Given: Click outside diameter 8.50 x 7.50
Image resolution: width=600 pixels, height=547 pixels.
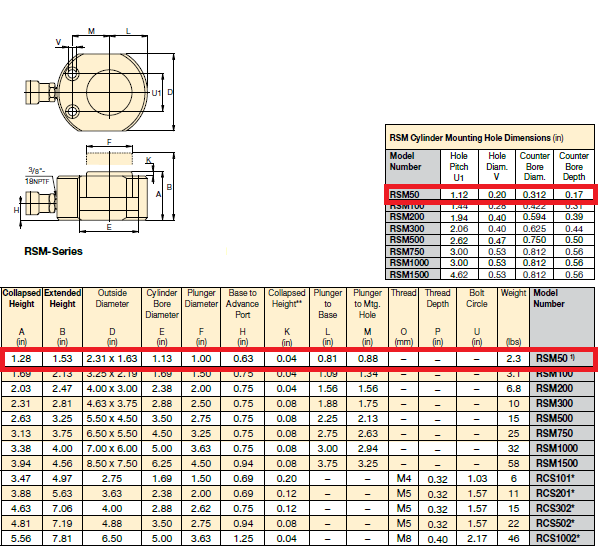Looking at the screenshot, I should [112, 464].
